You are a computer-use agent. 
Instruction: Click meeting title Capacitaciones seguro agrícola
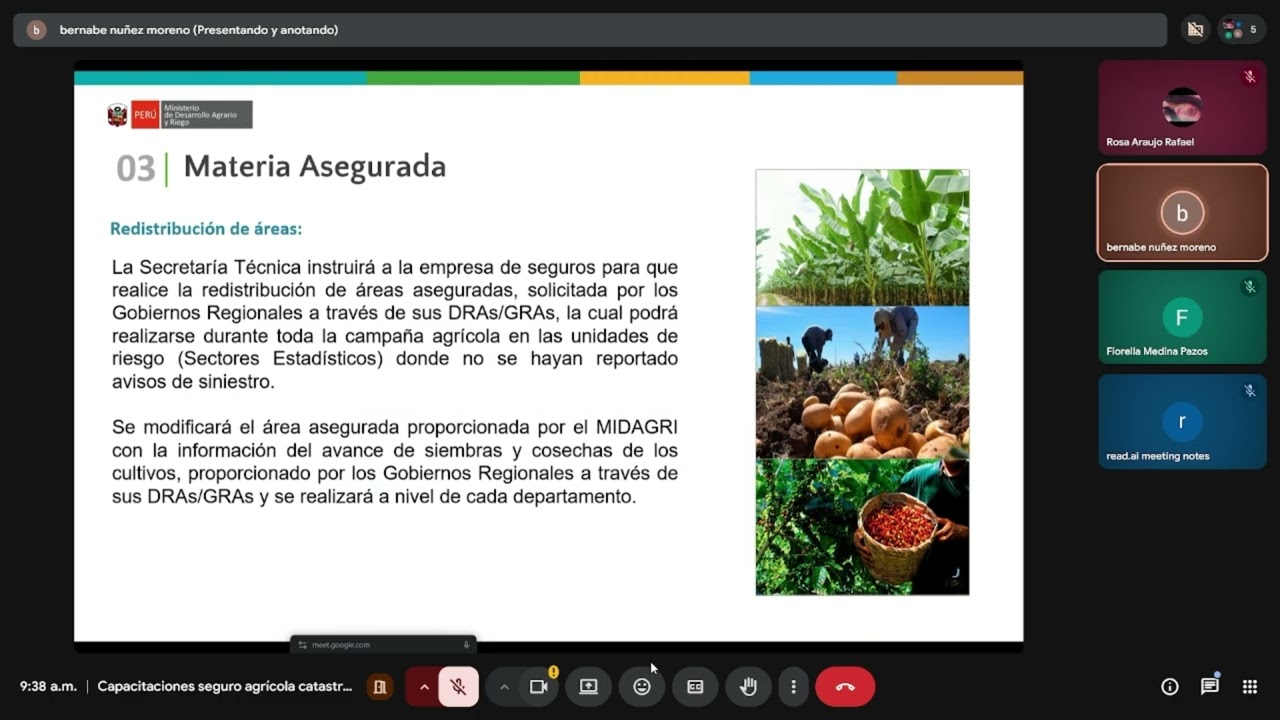pyautogui.click(x=225, y=687)
